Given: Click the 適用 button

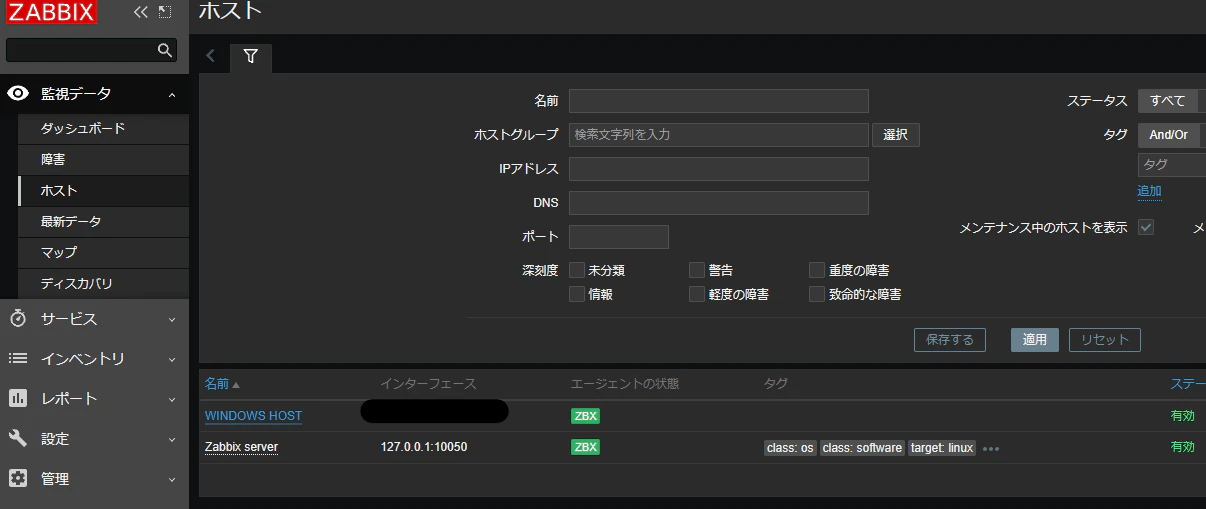Looking at the screenshot, I should tap(1035, 340).
